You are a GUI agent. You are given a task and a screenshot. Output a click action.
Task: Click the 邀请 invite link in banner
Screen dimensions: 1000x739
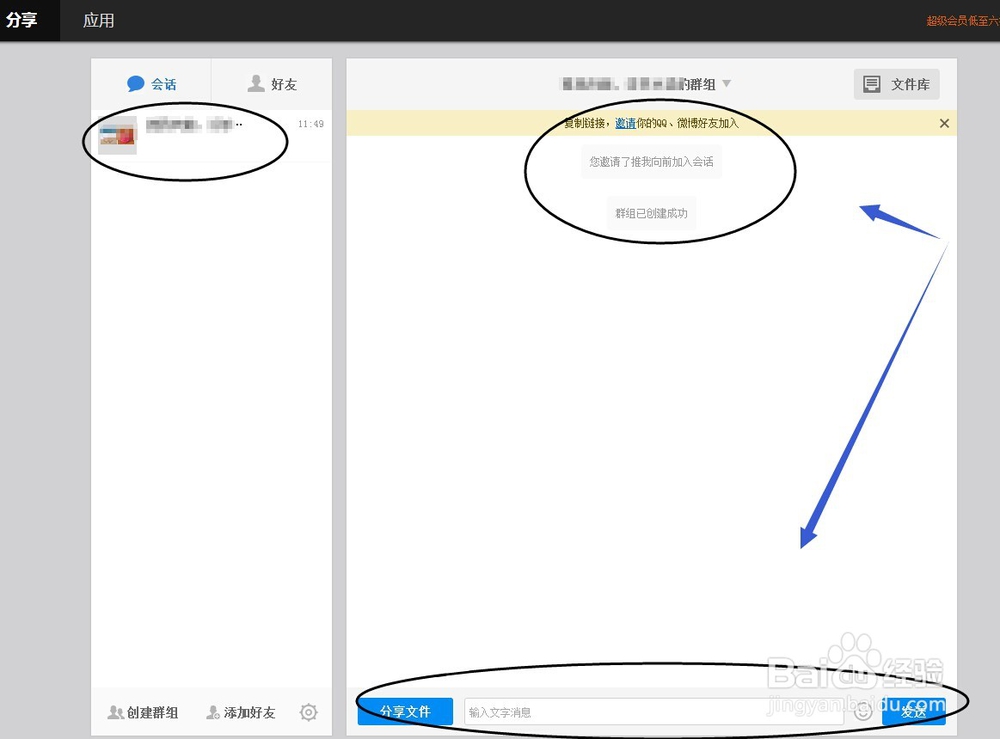coord(626,122)
